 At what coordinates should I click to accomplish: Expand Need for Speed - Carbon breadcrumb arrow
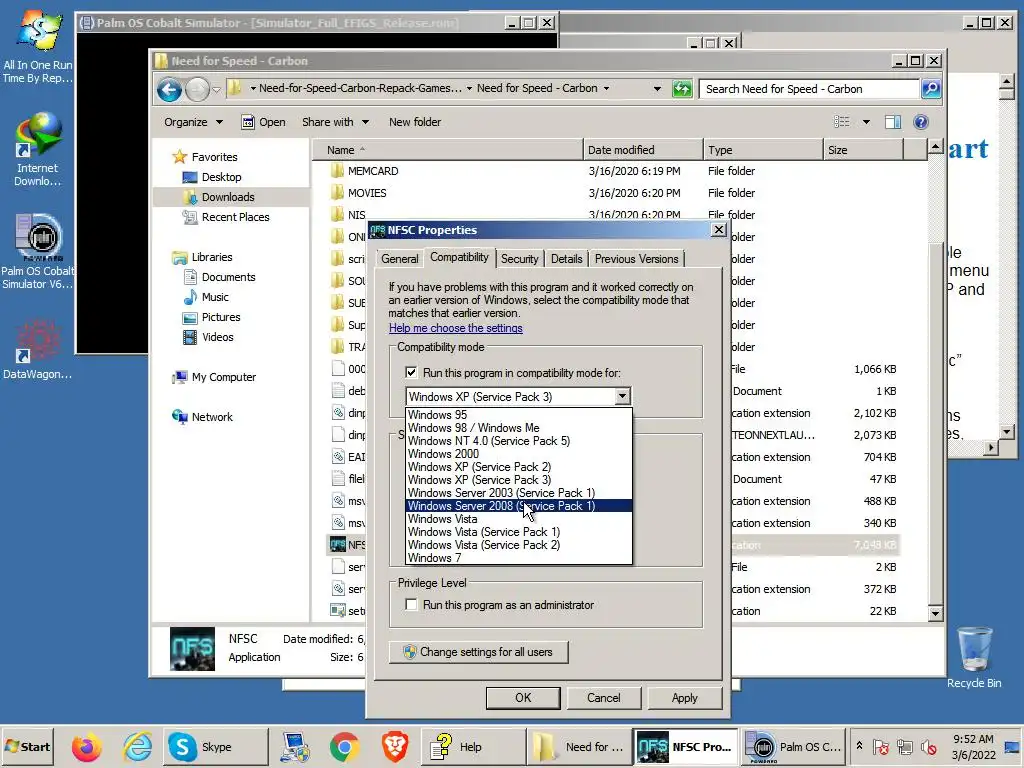pos(606,89)
